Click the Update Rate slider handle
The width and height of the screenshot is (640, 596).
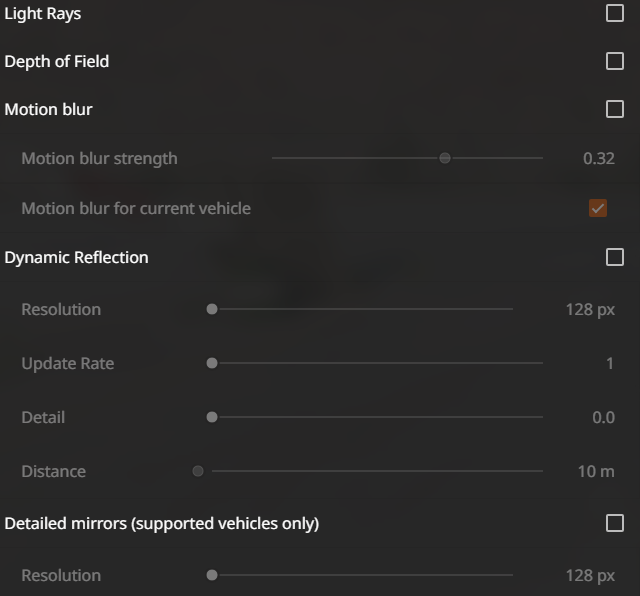point(212,363)
